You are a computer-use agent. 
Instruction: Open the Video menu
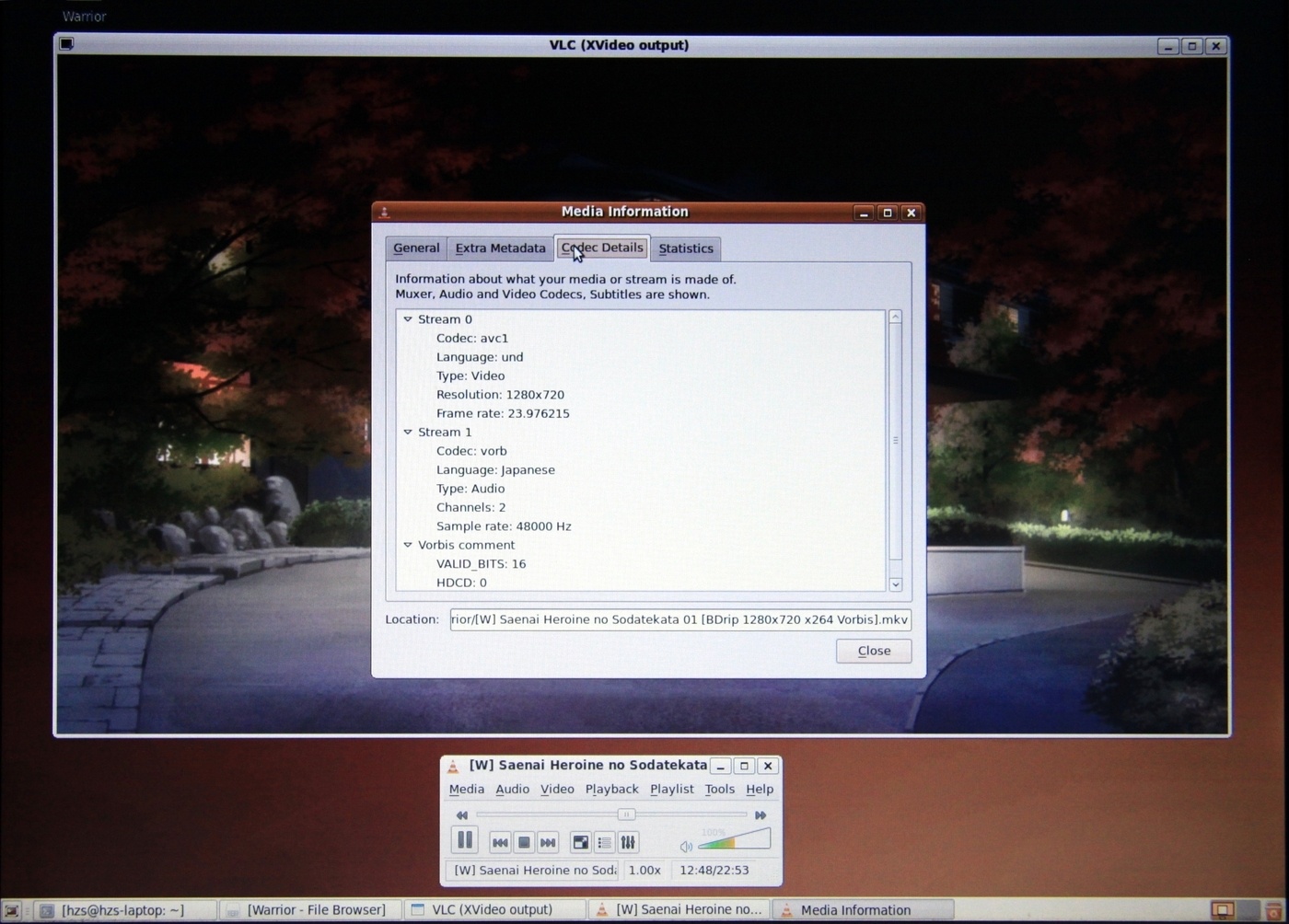(x=557, y=789)
